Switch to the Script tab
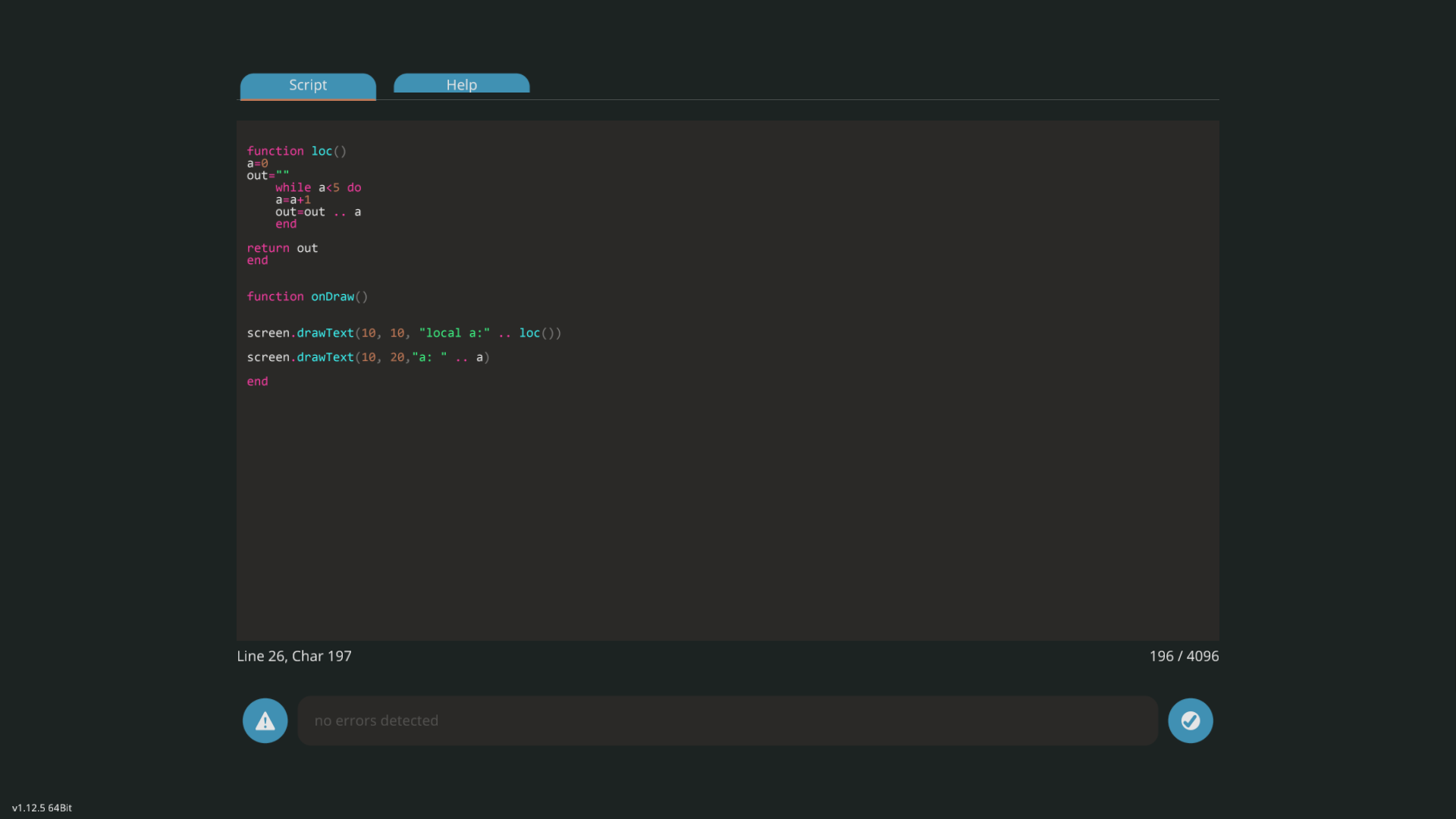This screenshot has width=1456, height=819. 308,86
